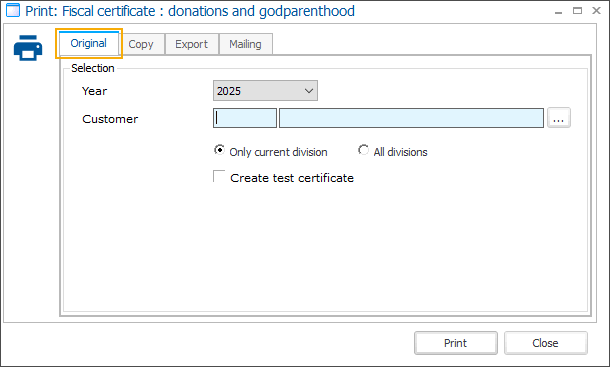The height and width of the screenshot is (367, 610).
Task: Open the Copy tab
Action: click(x=141, y=44)
